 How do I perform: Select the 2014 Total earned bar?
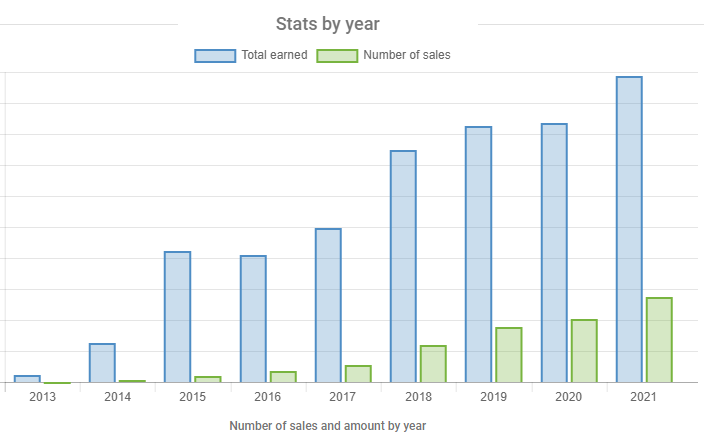pyautogui.click(x=102, y=363)
